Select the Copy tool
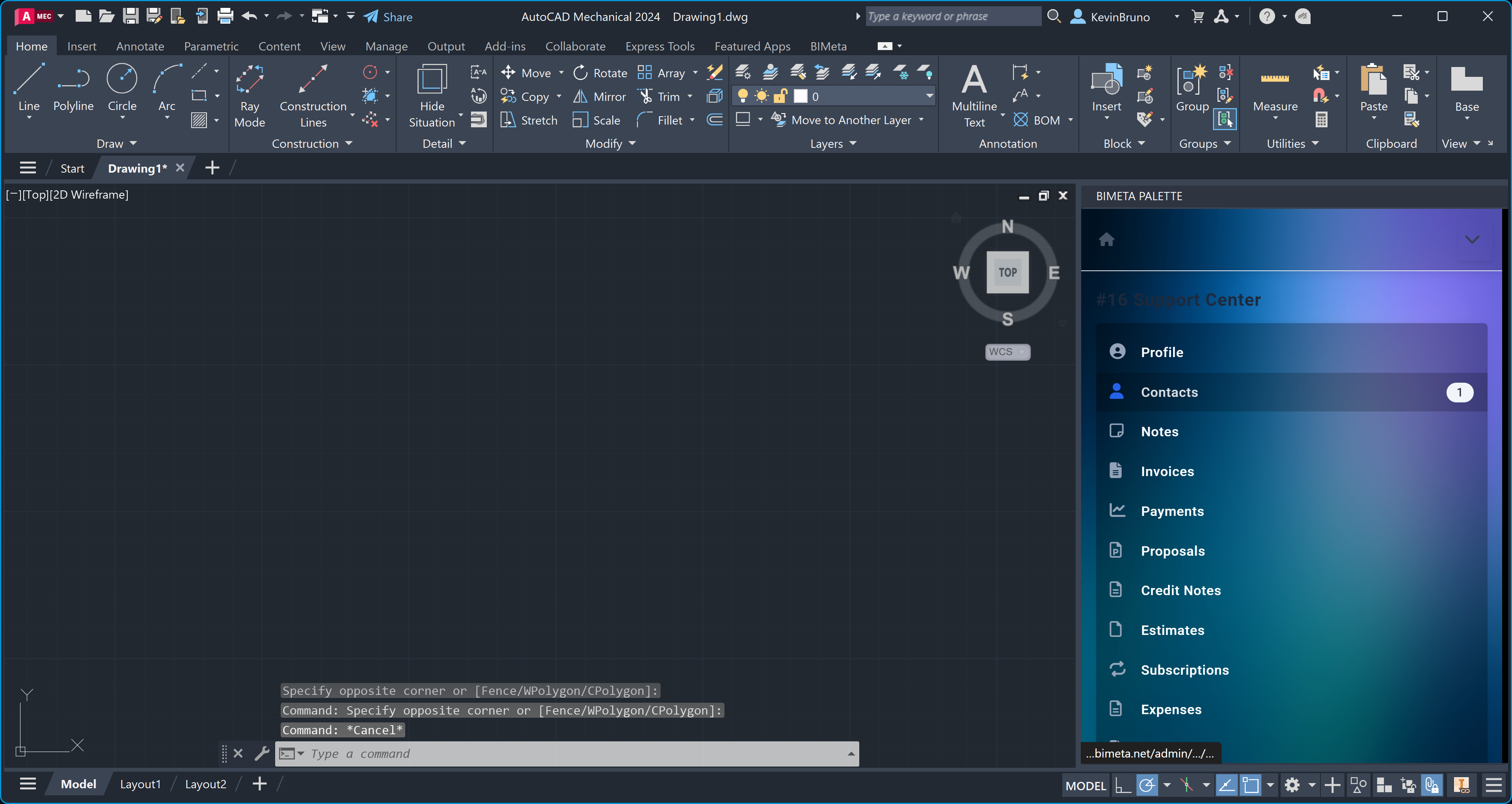1512x804 pixels. pos(525,96)
